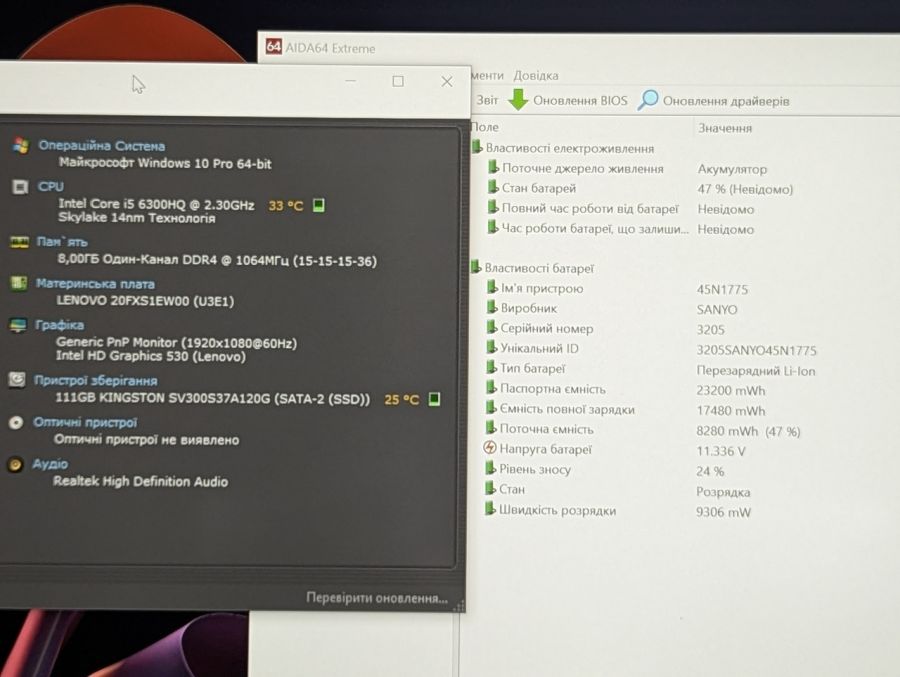Select the Ємність повної зарядки row label
This screenshot has width=900, height=677.
567,409
